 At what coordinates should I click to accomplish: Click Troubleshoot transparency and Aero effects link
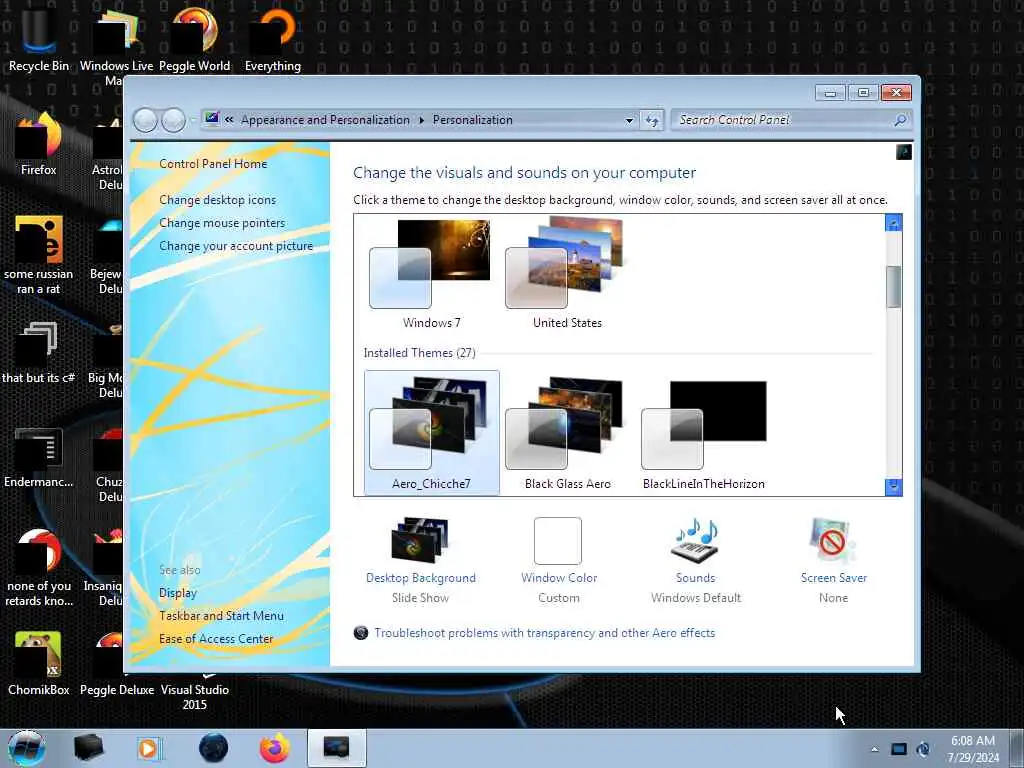pos(544,633)
